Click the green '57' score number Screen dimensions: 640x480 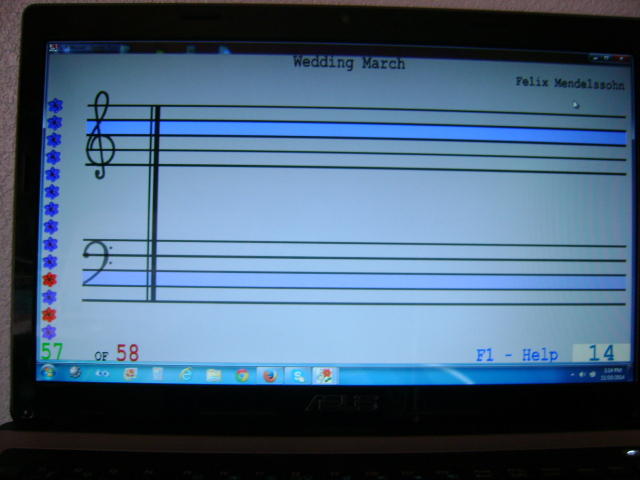click(52, 352)
